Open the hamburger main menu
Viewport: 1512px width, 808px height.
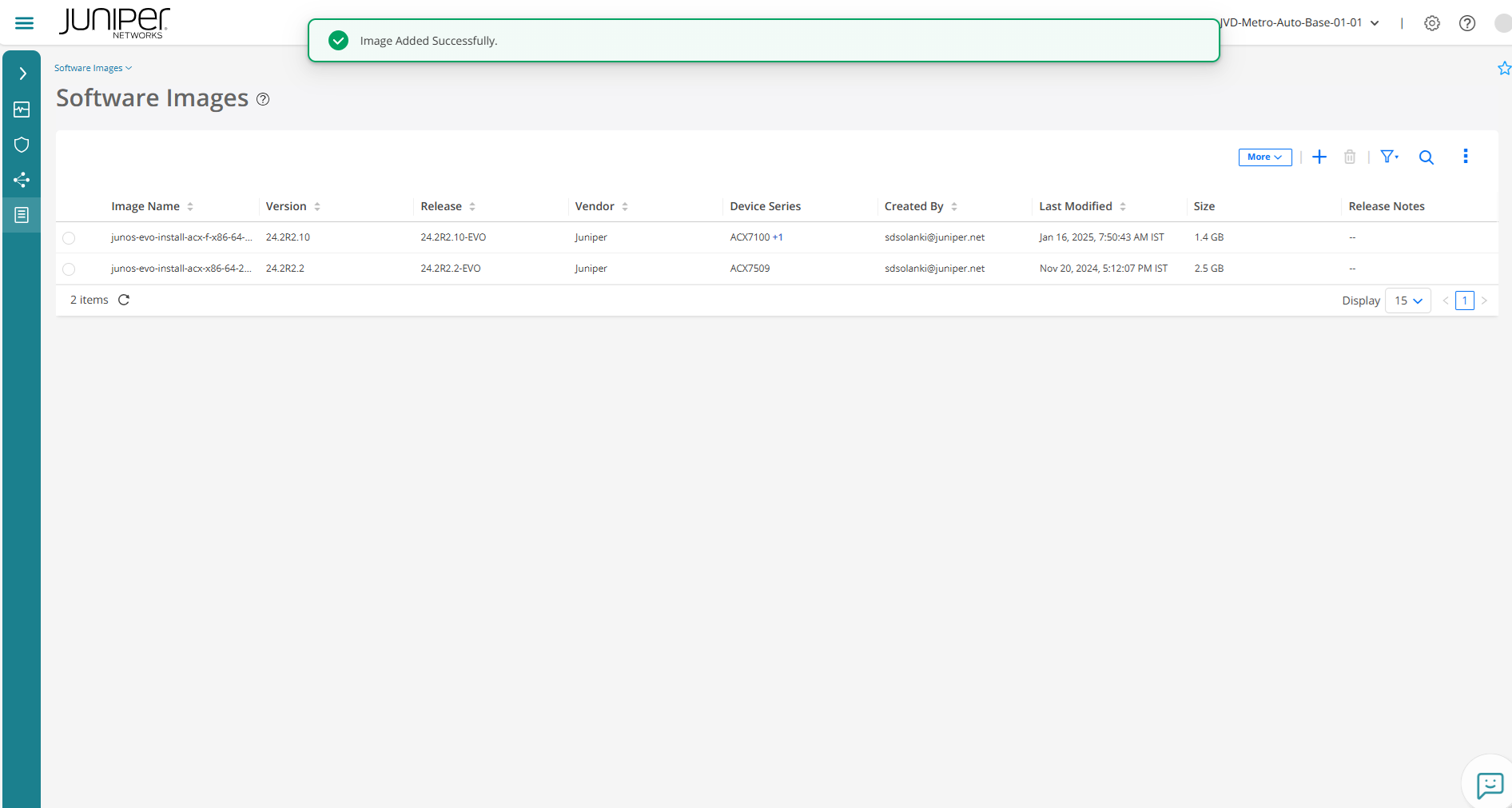[25, 23]
